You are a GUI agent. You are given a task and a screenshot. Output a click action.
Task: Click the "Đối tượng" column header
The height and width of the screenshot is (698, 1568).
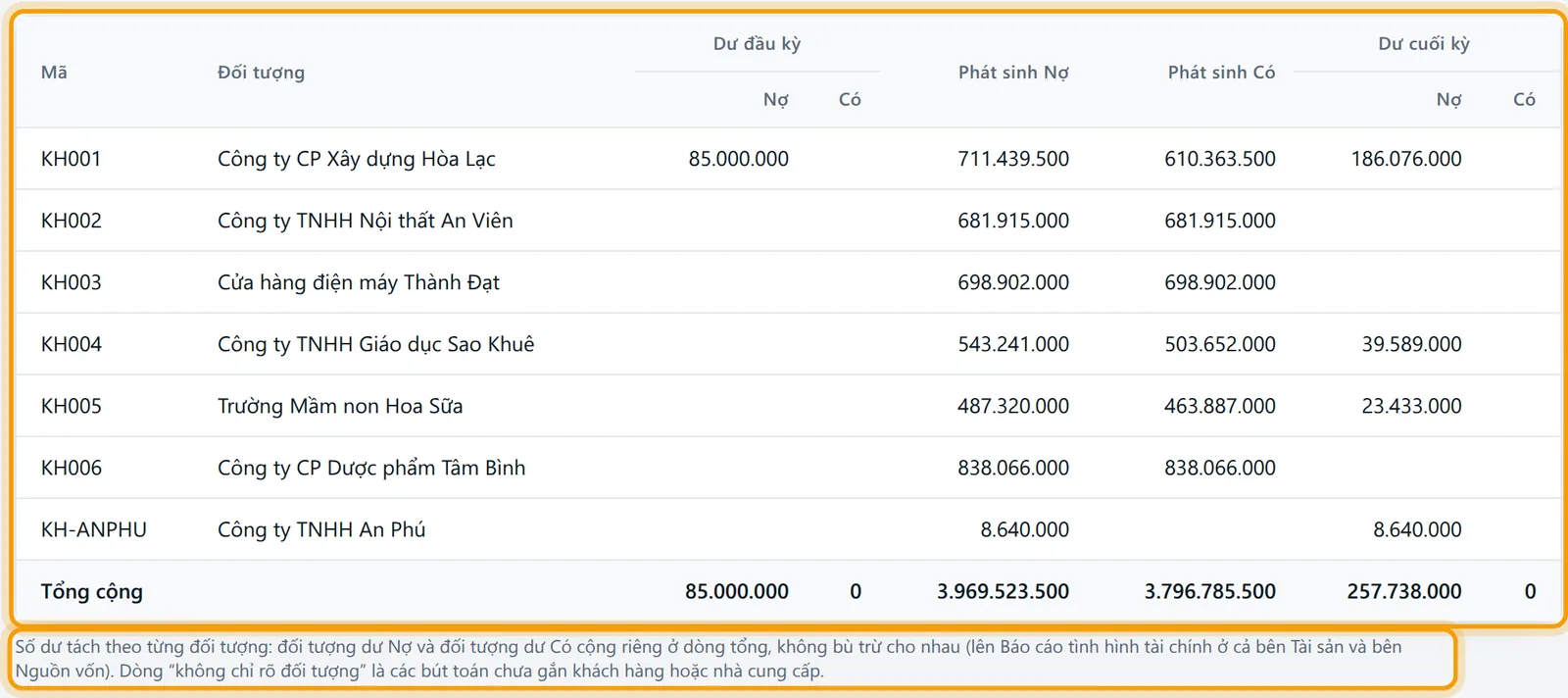261,73
